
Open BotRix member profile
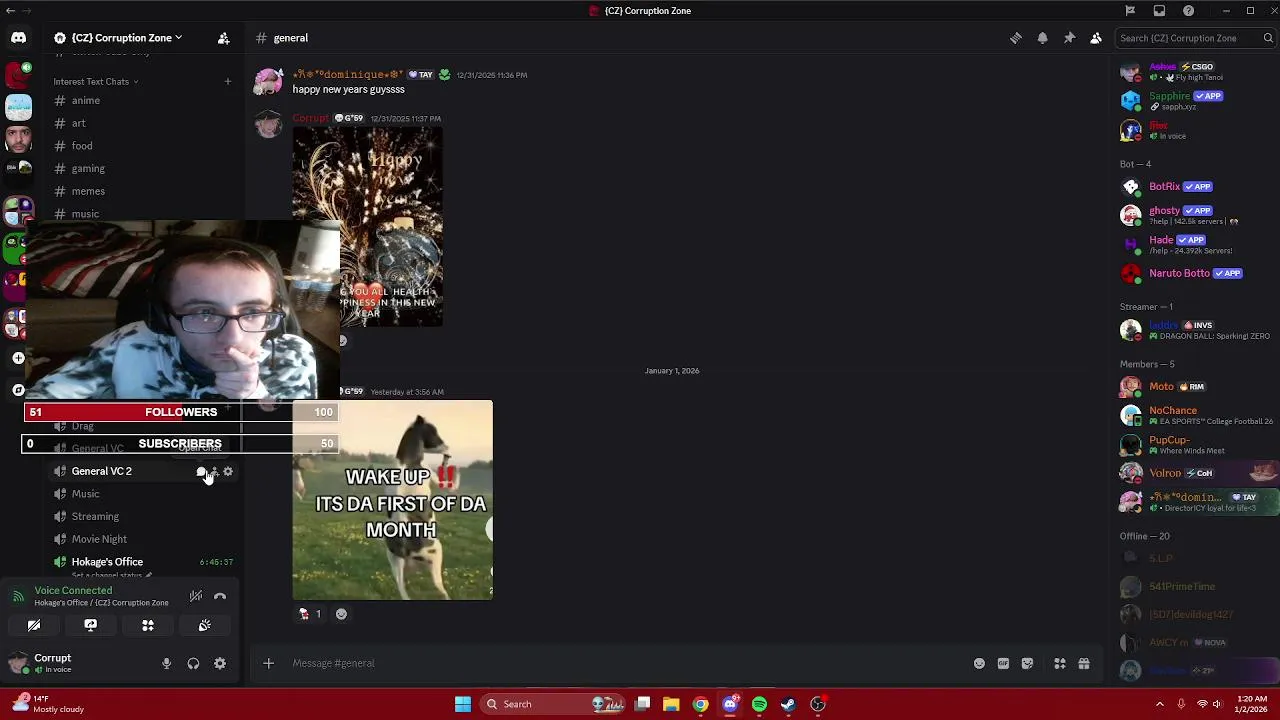1194,186
